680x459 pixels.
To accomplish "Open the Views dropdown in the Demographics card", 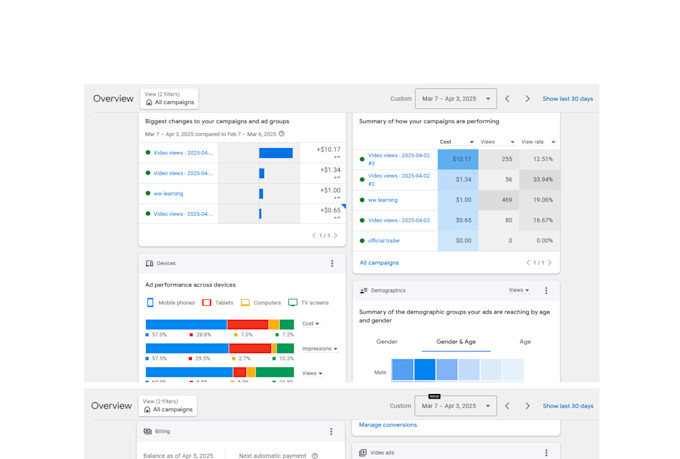I will (x=519, y=290).
